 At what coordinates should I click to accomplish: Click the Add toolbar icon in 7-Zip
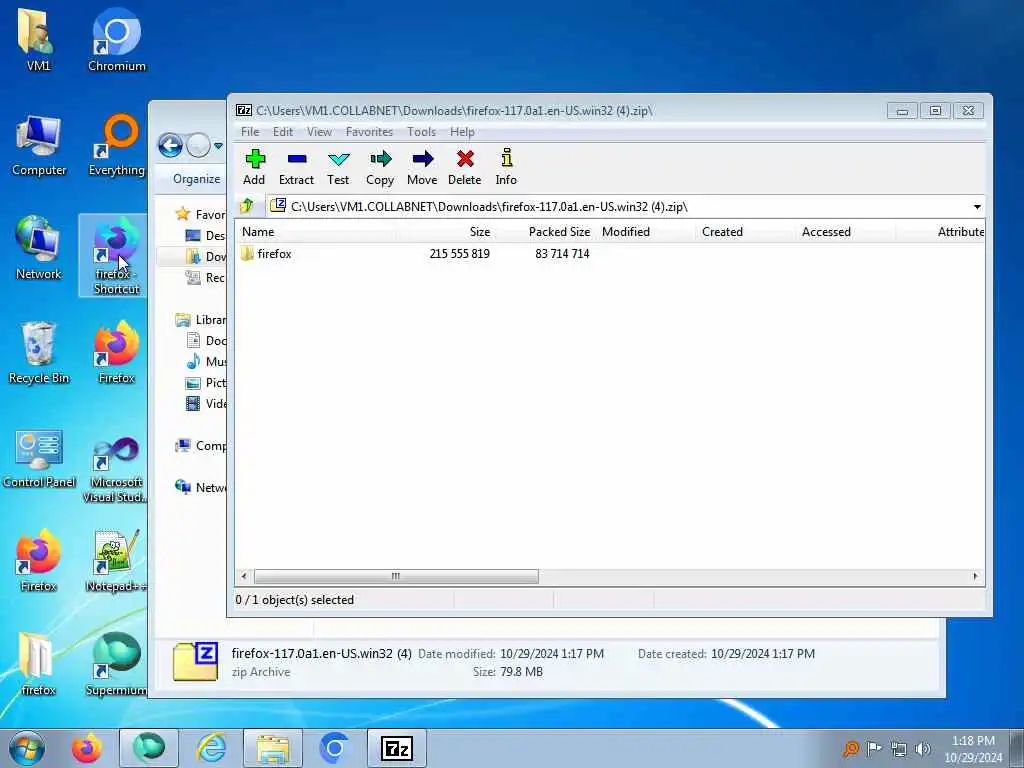coord(254,167)
